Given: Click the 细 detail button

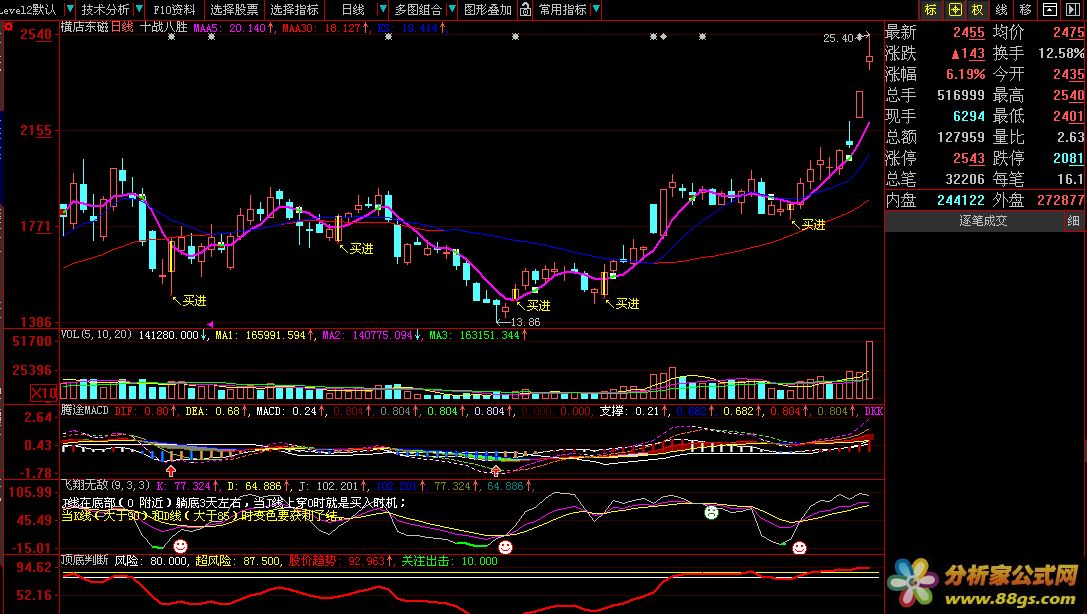Looking at the screenshot, I should tap(1073, 221).
